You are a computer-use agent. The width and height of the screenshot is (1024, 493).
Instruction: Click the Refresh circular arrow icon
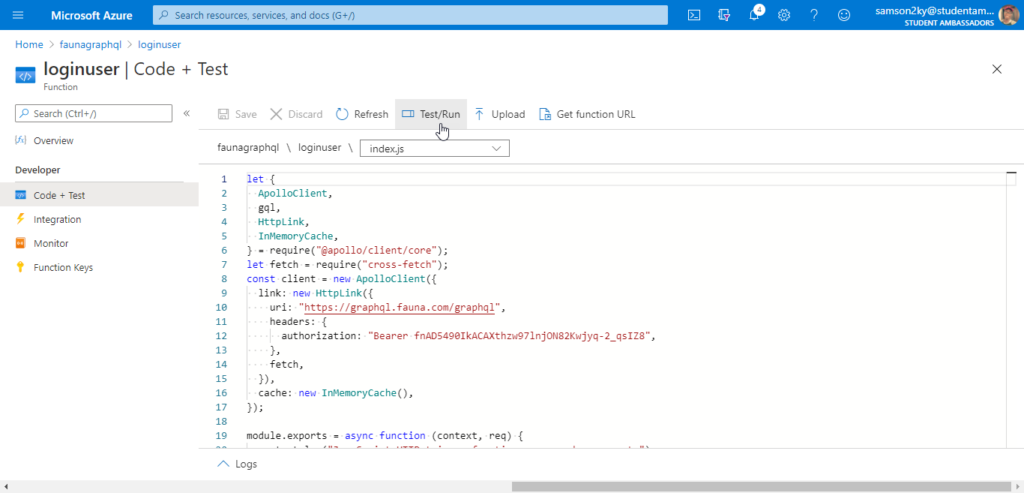(342, 114)
